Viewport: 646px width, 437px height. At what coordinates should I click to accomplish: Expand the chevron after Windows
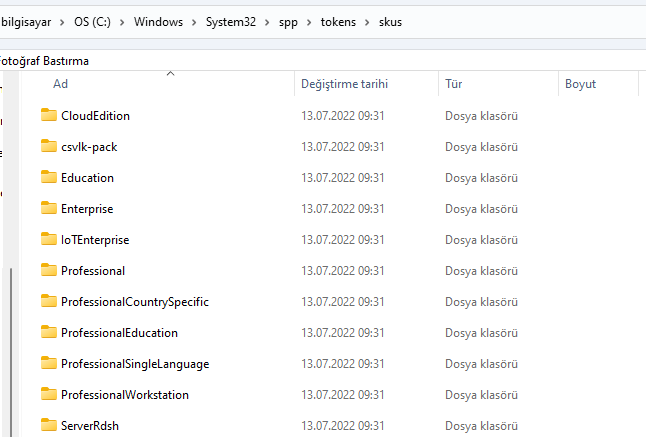[x=194, y=22]
